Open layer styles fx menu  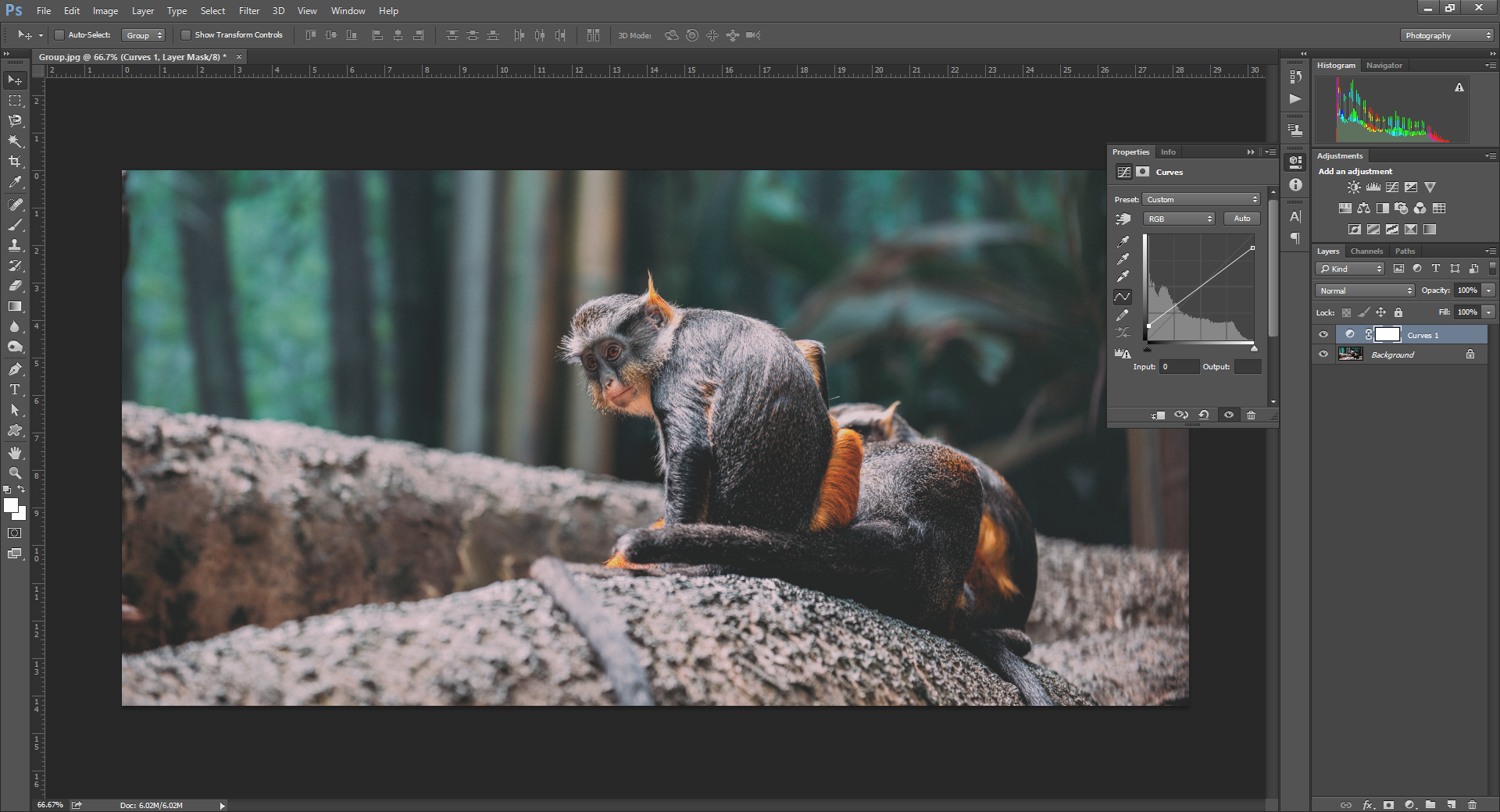pyautogui.click(x=1368, y=804)
